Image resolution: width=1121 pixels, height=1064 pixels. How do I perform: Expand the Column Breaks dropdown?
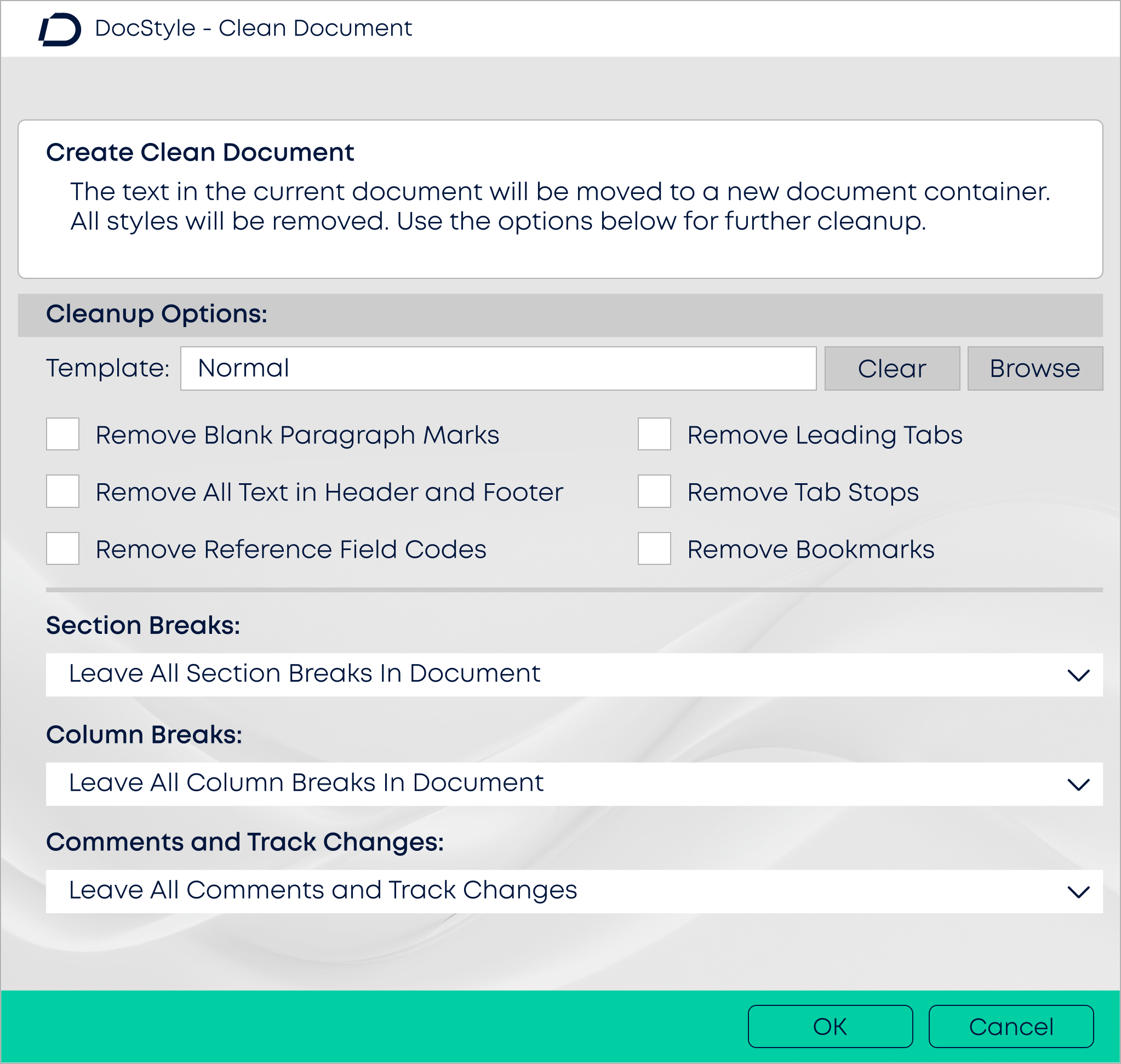[573, 783]
